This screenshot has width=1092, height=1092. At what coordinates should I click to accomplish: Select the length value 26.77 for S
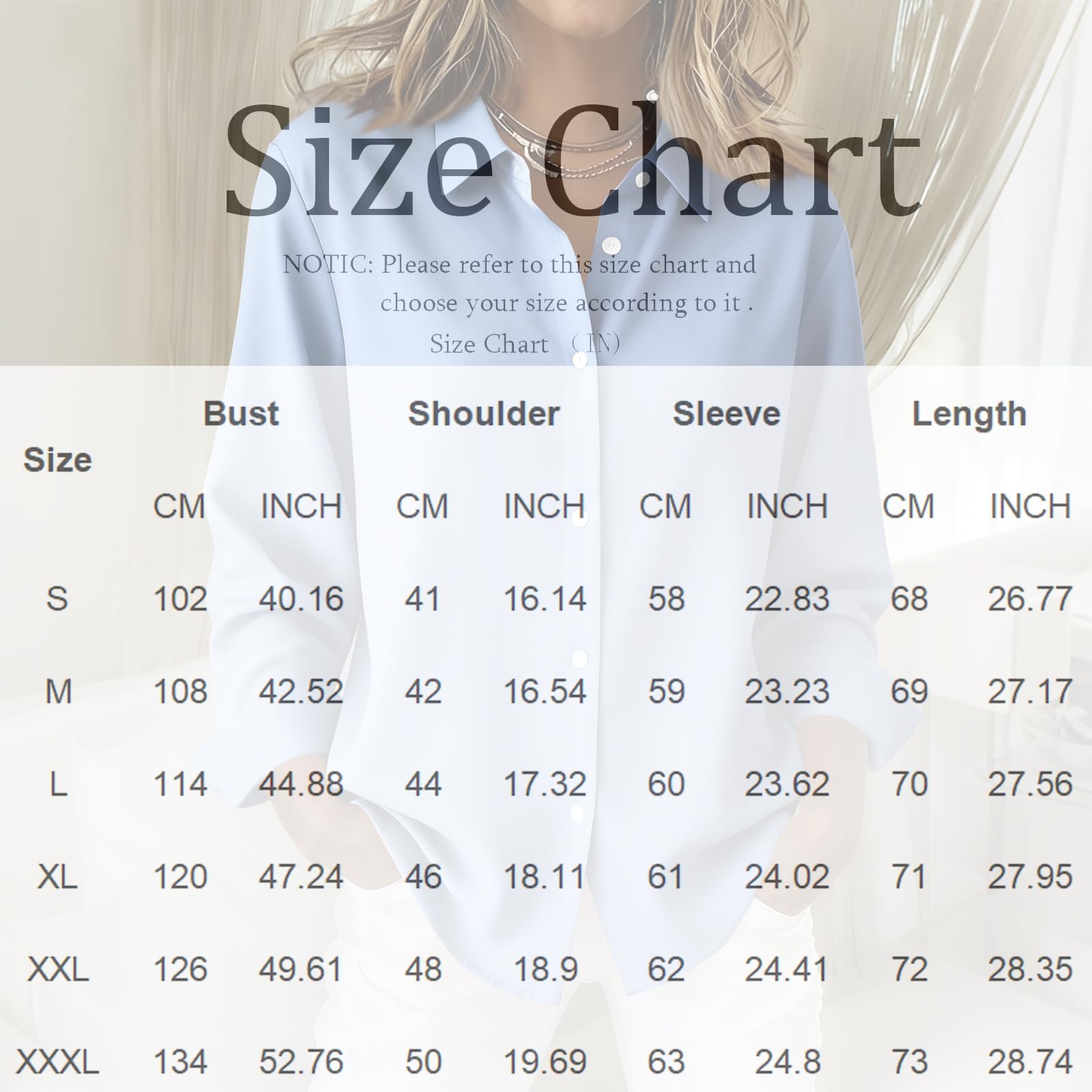coord(1030,599)
